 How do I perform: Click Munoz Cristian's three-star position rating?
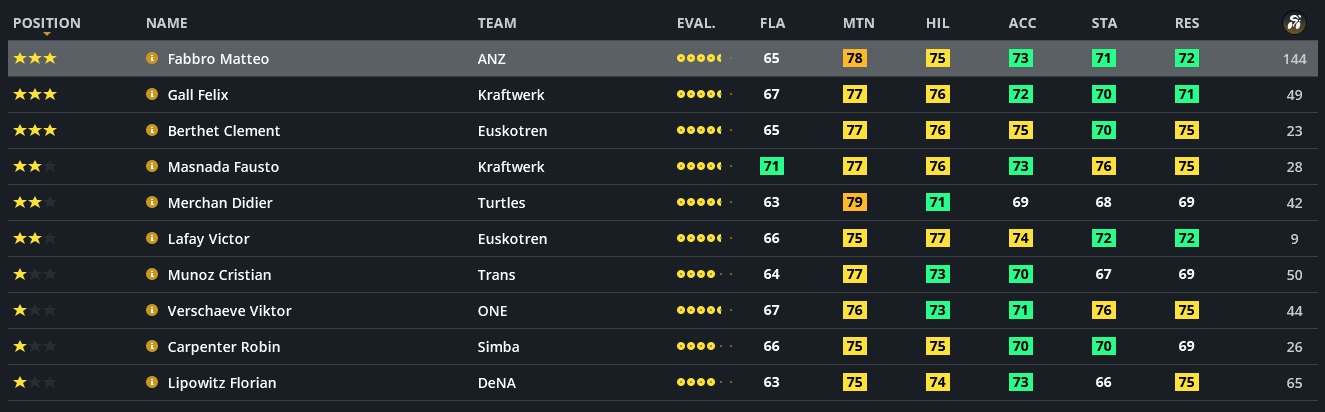[34, 275]
